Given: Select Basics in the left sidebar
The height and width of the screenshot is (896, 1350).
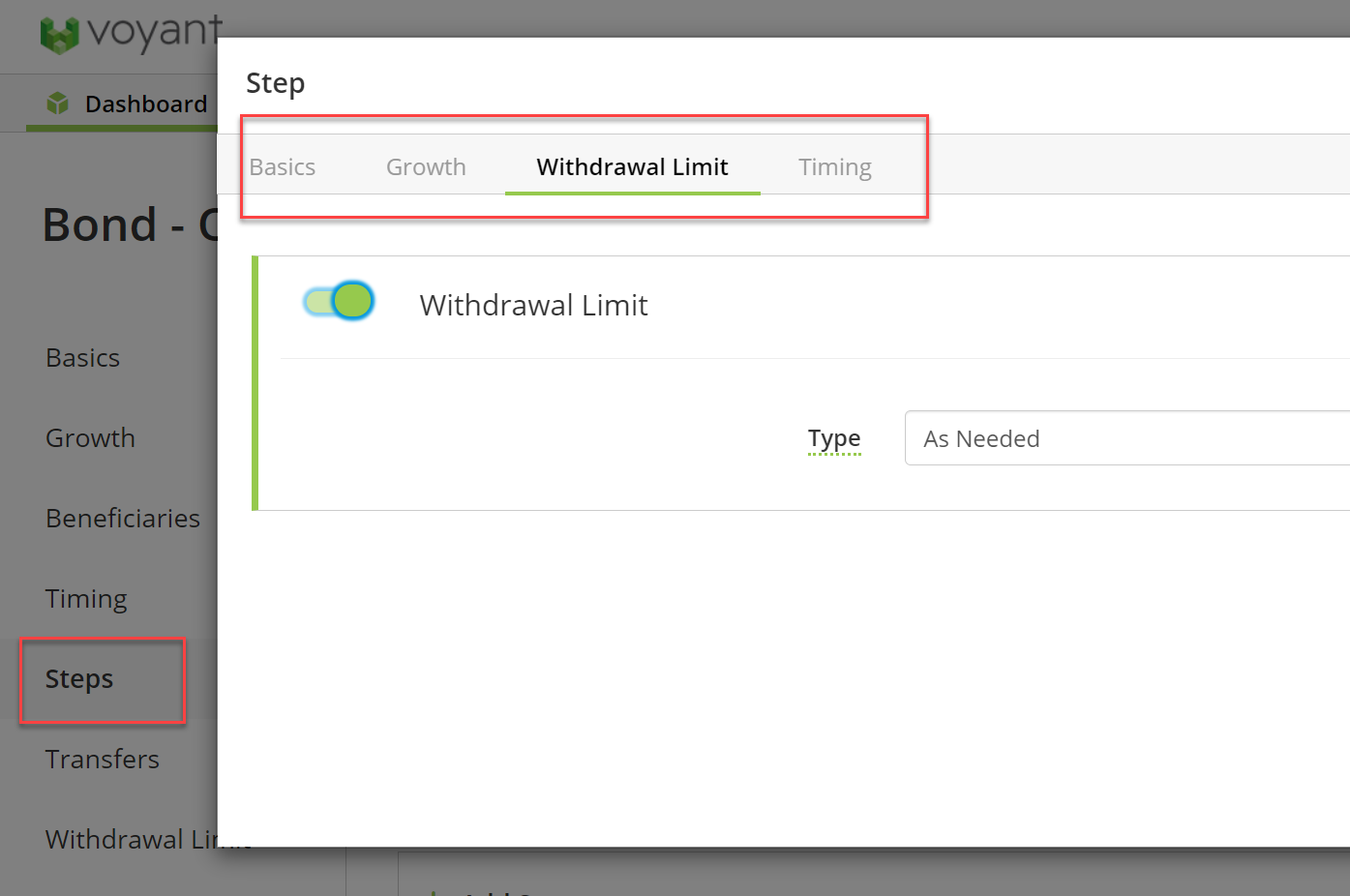Looking at the screenshot, I should pos(83,358).
